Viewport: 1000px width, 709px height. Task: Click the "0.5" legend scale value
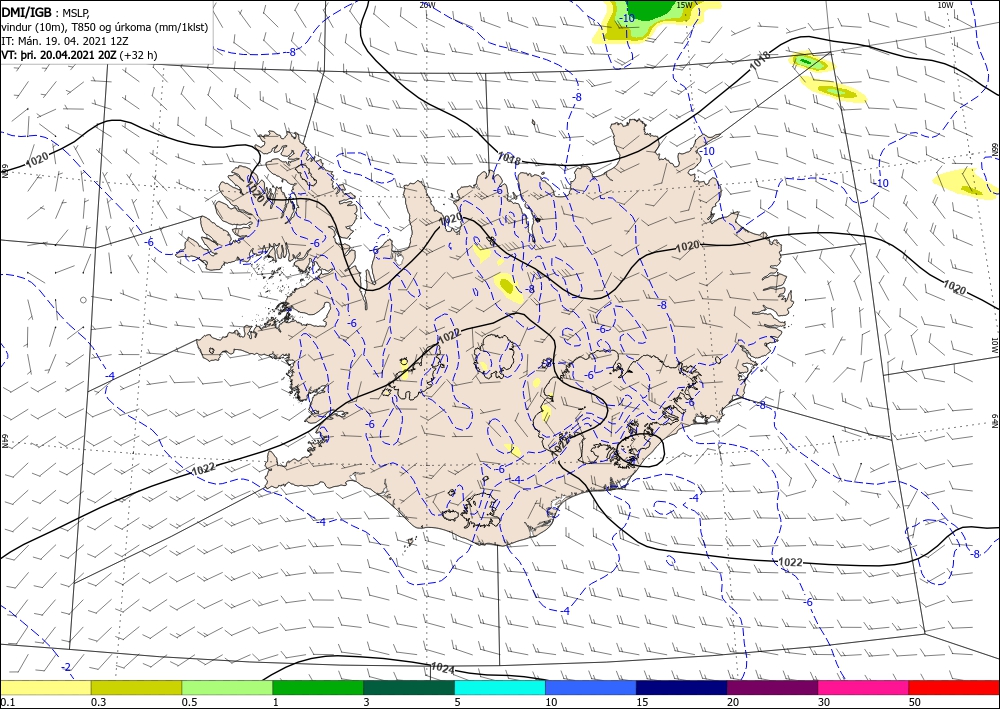point(189,702)
